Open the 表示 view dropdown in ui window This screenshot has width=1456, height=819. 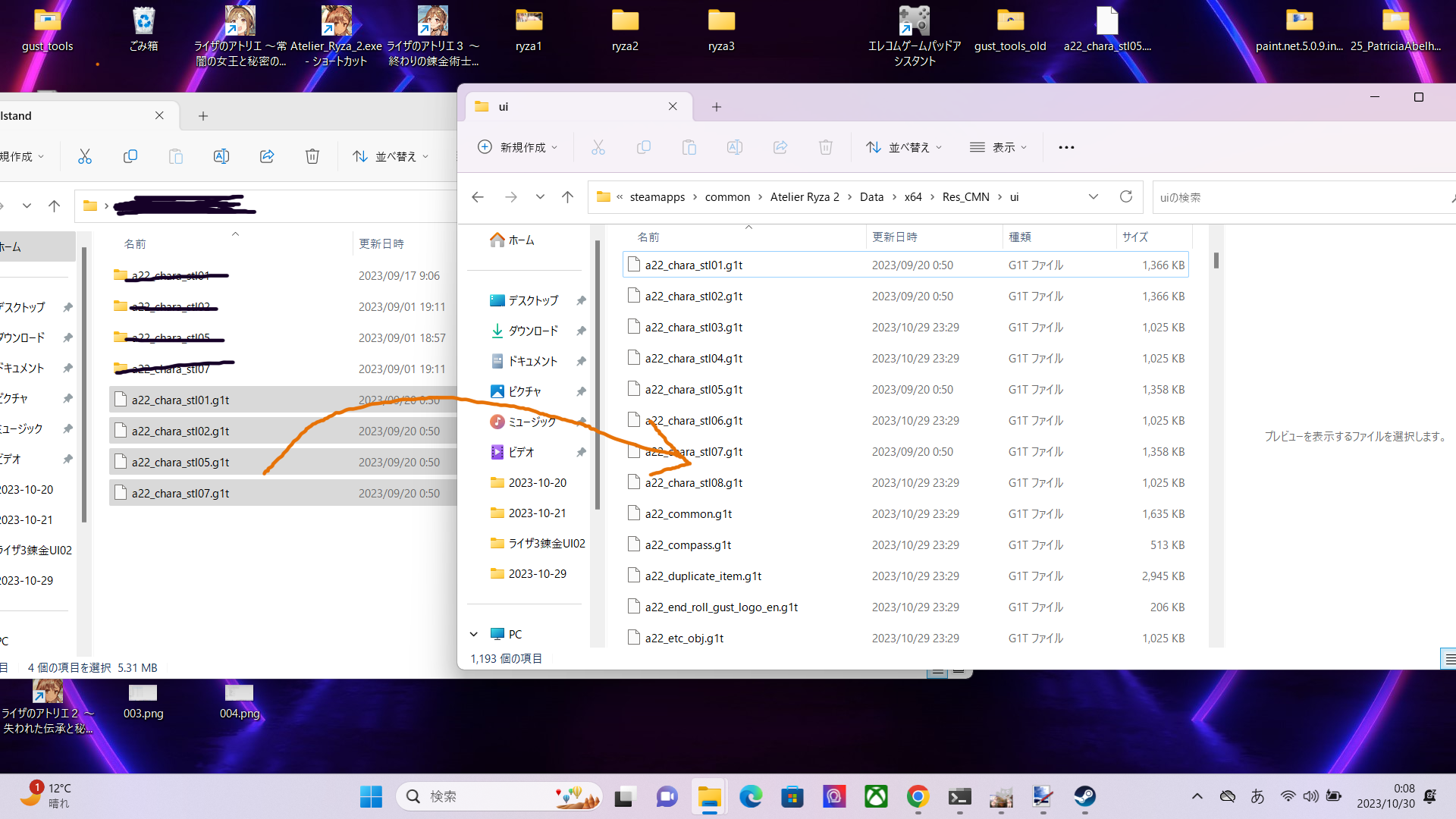tap(999, 147)
